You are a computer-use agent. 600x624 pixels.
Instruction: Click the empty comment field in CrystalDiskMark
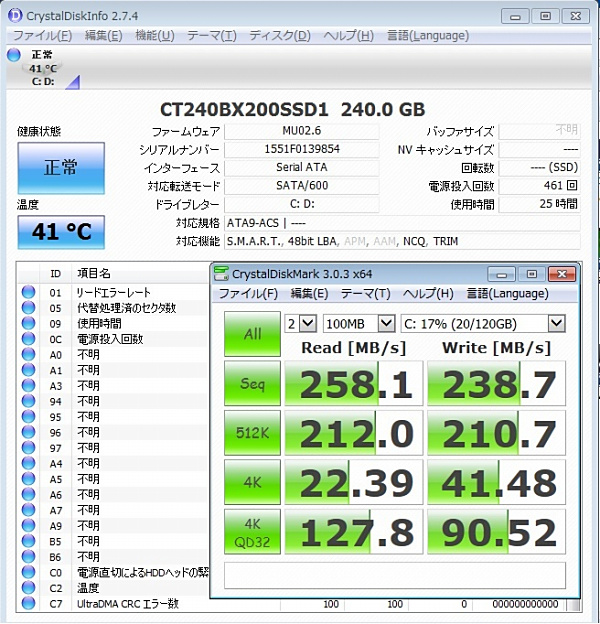[395, 575]
